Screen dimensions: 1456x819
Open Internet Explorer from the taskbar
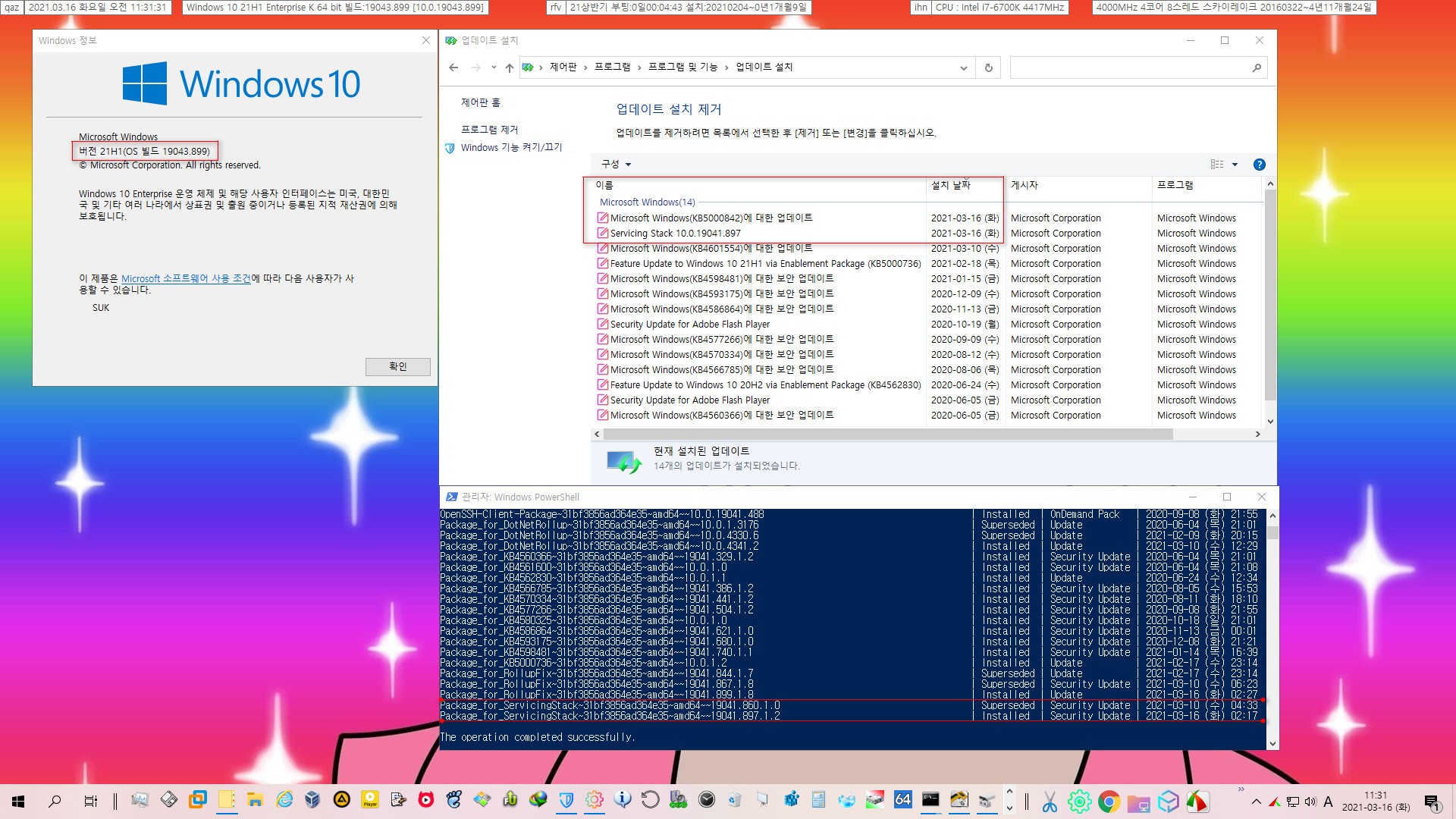coord(284,800)
